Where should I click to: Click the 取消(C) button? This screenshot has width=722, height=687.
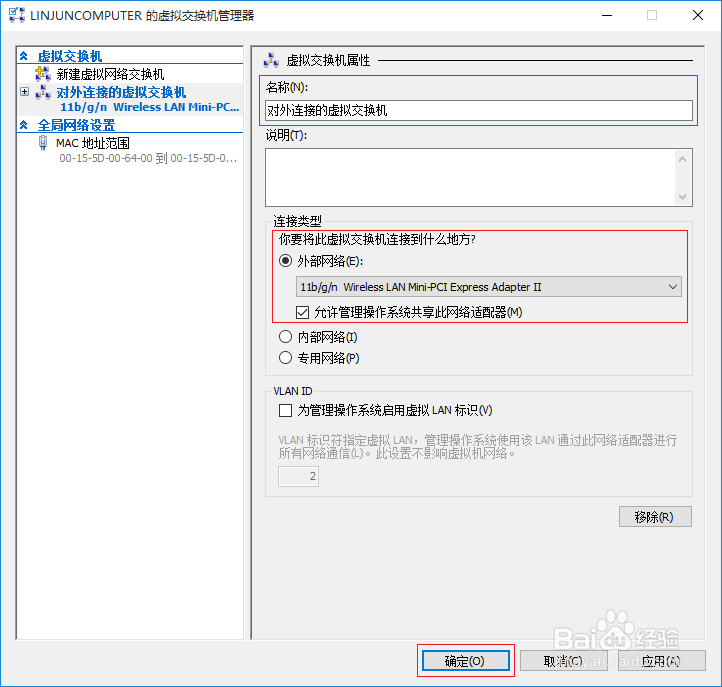[x=564, y=661]
